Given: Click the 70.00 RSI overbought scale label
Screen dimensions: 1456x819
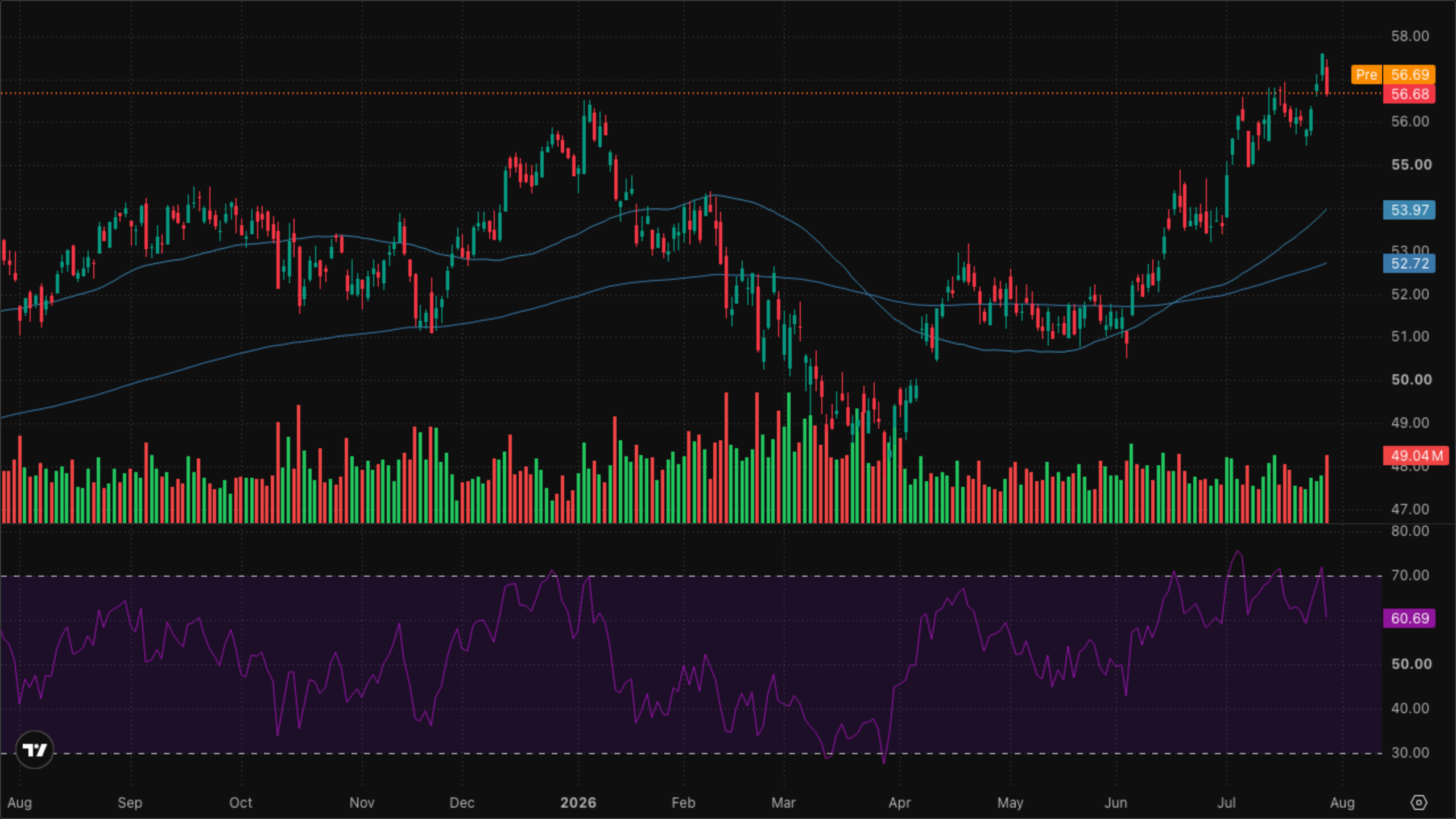Looking at the screenshot, I should pos(1410,575).
